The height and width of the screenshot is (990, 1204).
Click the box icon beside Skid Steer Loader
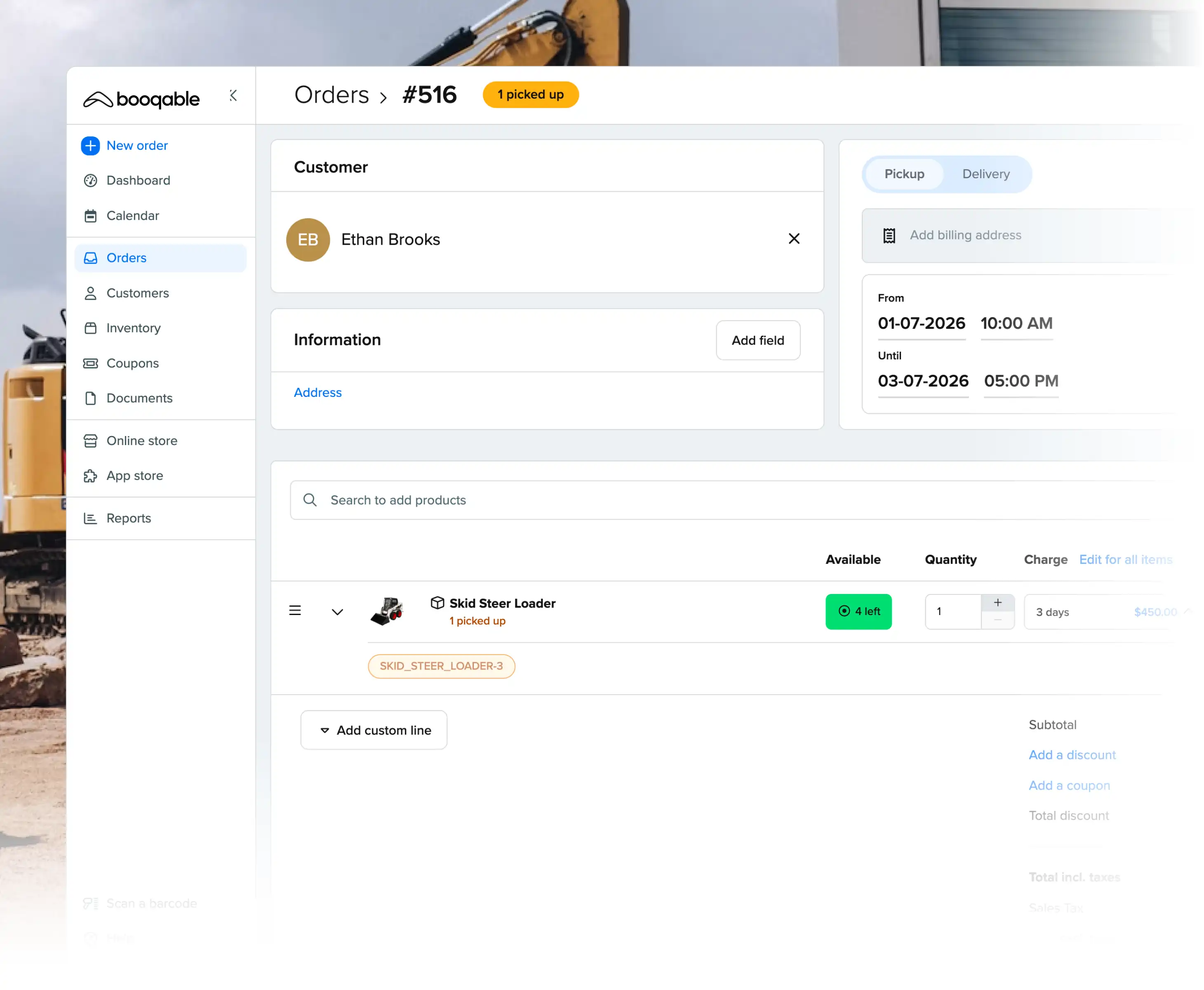(437, 603)
